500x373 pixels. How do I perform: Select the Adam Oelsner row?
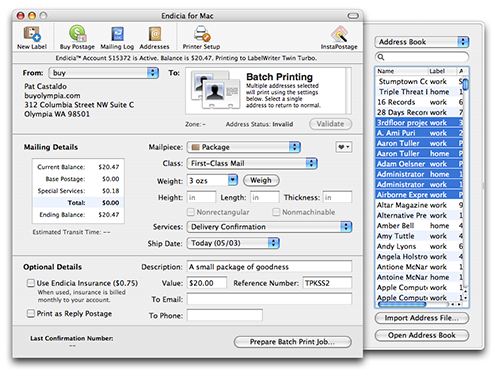tap(419, 164)
